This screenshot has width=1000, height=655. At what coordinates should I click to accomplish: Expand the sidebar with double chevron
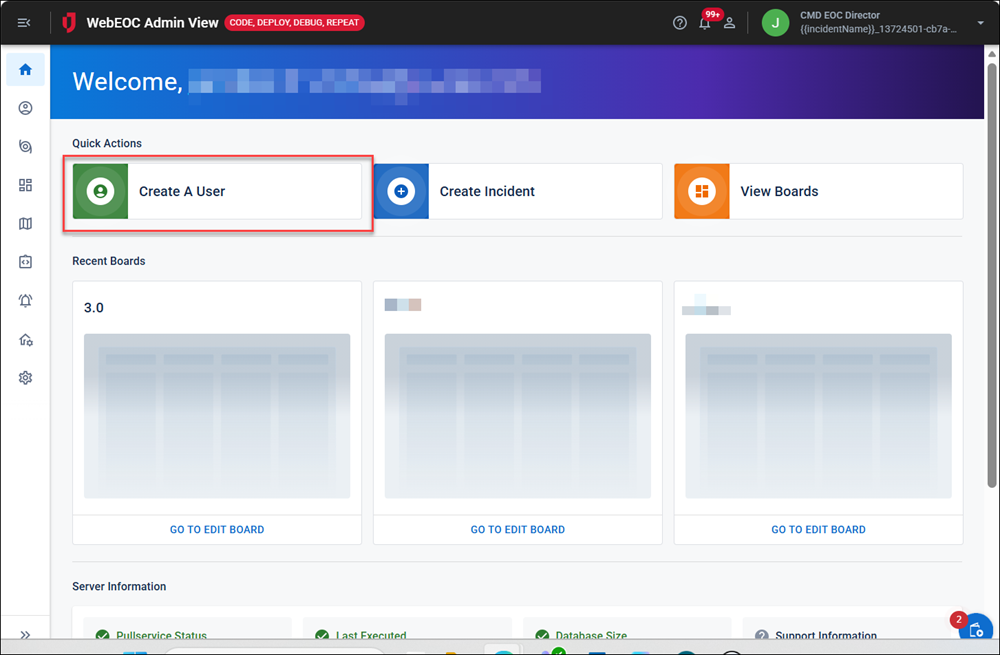point(26,635)
